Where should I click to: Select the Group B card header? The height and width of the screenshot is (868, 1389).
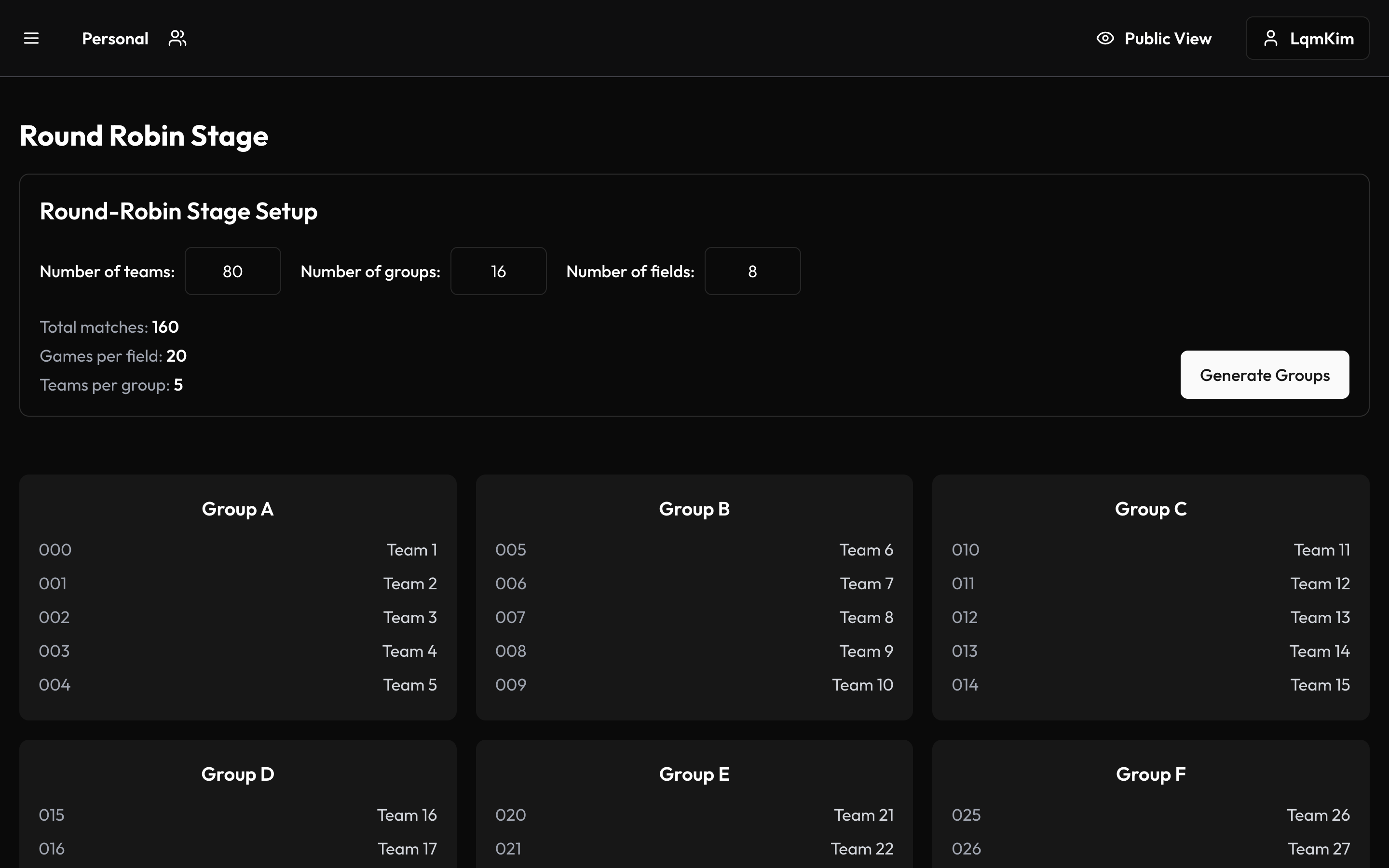pyautogui.click(x=694, y=509)
